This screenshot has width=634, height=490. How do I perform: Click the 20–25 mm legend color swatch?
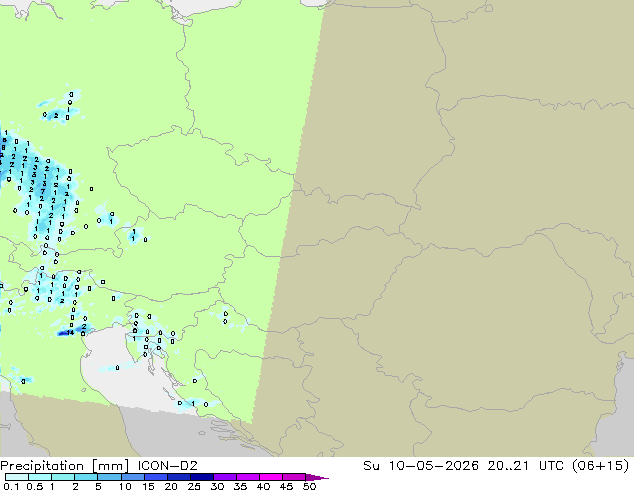tap(178, 477)
